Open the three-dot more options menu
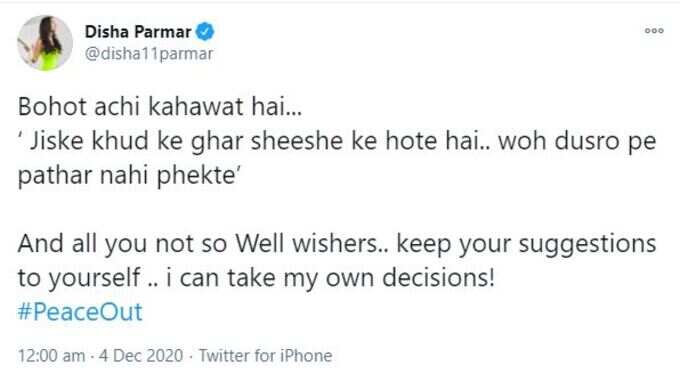 [x=654, y=31]
